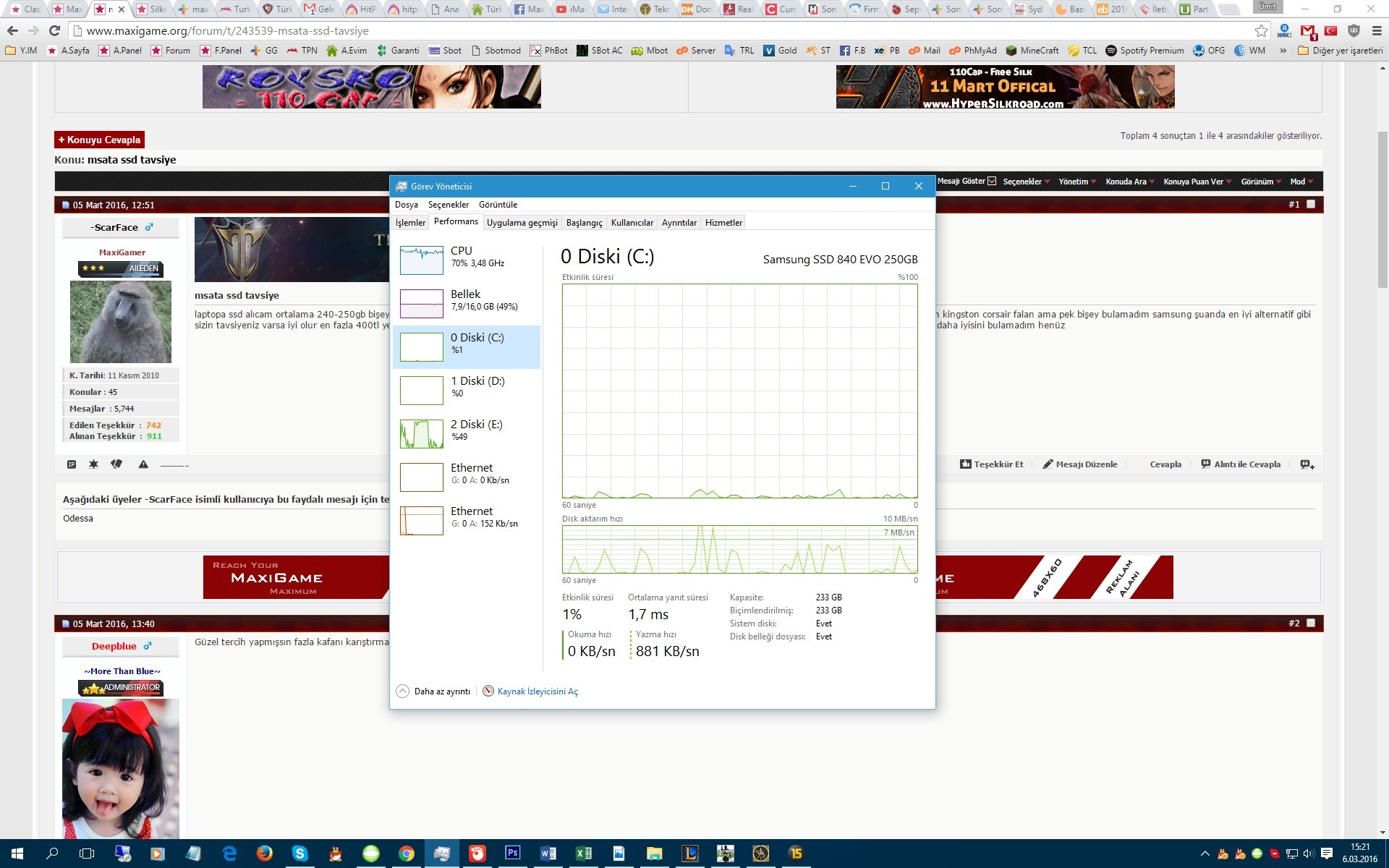Click the HyperSilkroad '11 Mart Offical' banner
Screen dimensions: 1389x868
(x=1005, y=87)
